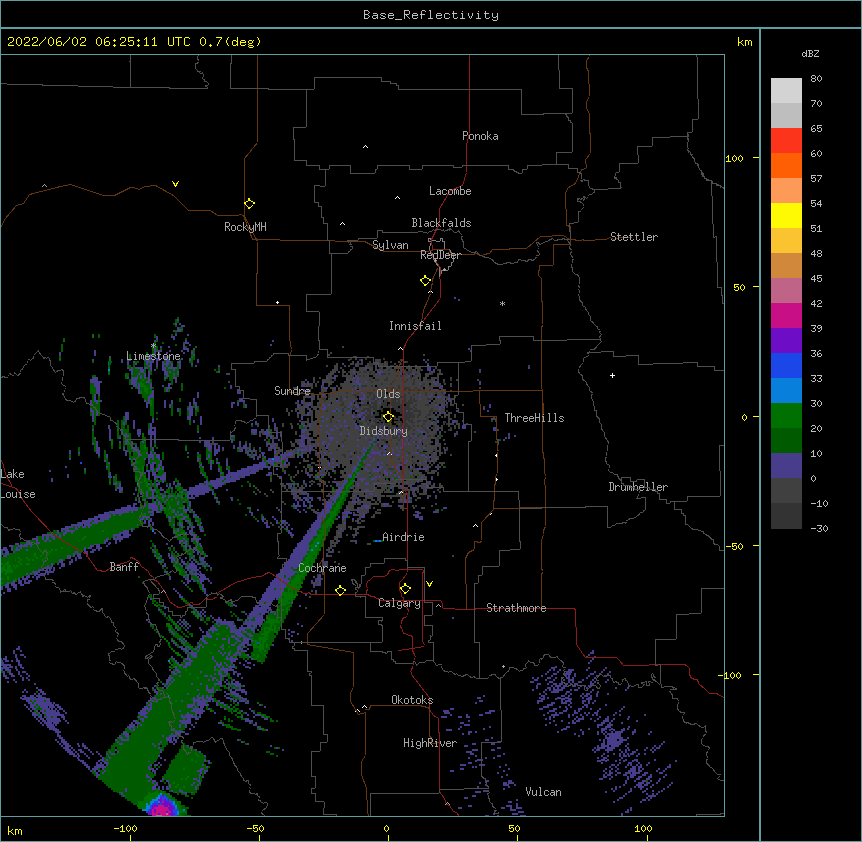The height and width of the screenshot is (842, 862).
Task: Click the dBZ legend heading
Action: tap(810, 53)
